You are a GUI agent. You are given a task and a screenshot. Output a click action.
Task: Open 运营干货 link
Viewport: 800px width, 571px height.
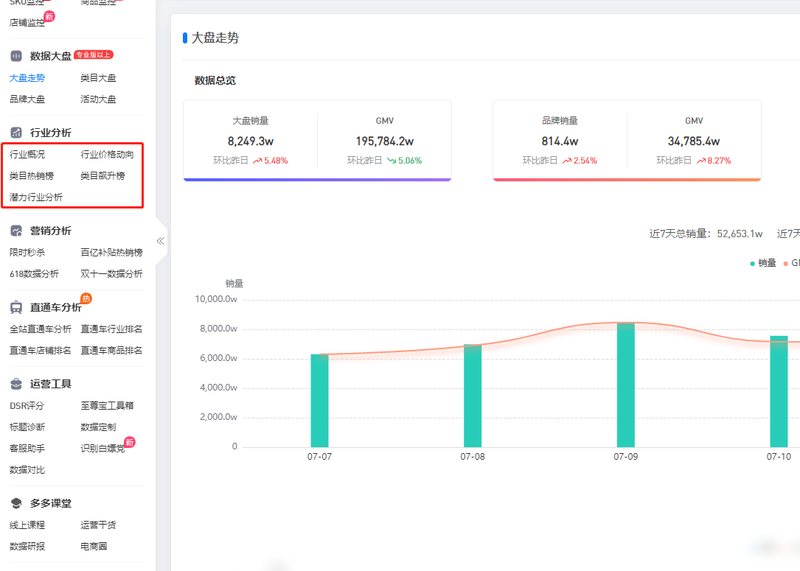98,525
